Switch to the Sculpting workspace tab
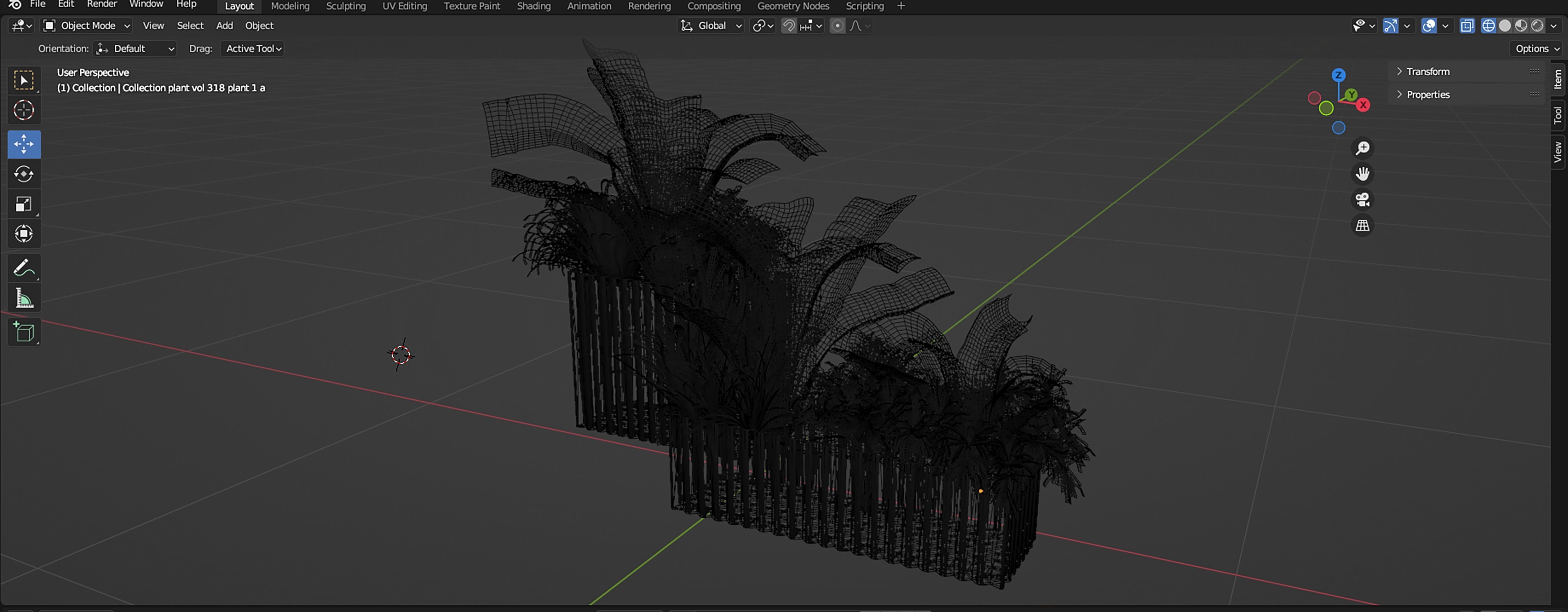1568x612 pixels. click(x=346, y=6)
